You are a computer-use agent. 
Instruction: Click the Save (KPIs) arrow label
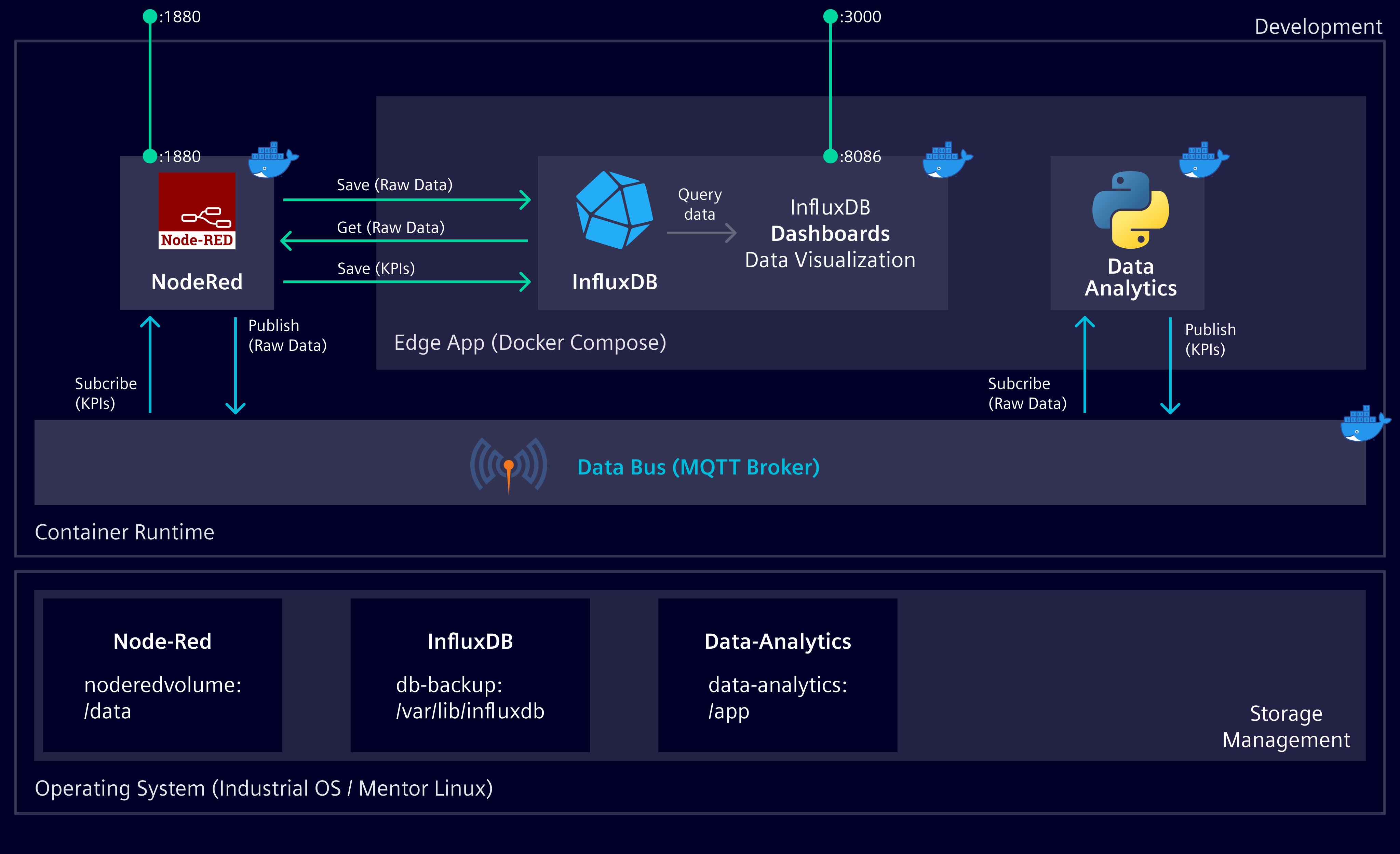[x=376, y=268]
